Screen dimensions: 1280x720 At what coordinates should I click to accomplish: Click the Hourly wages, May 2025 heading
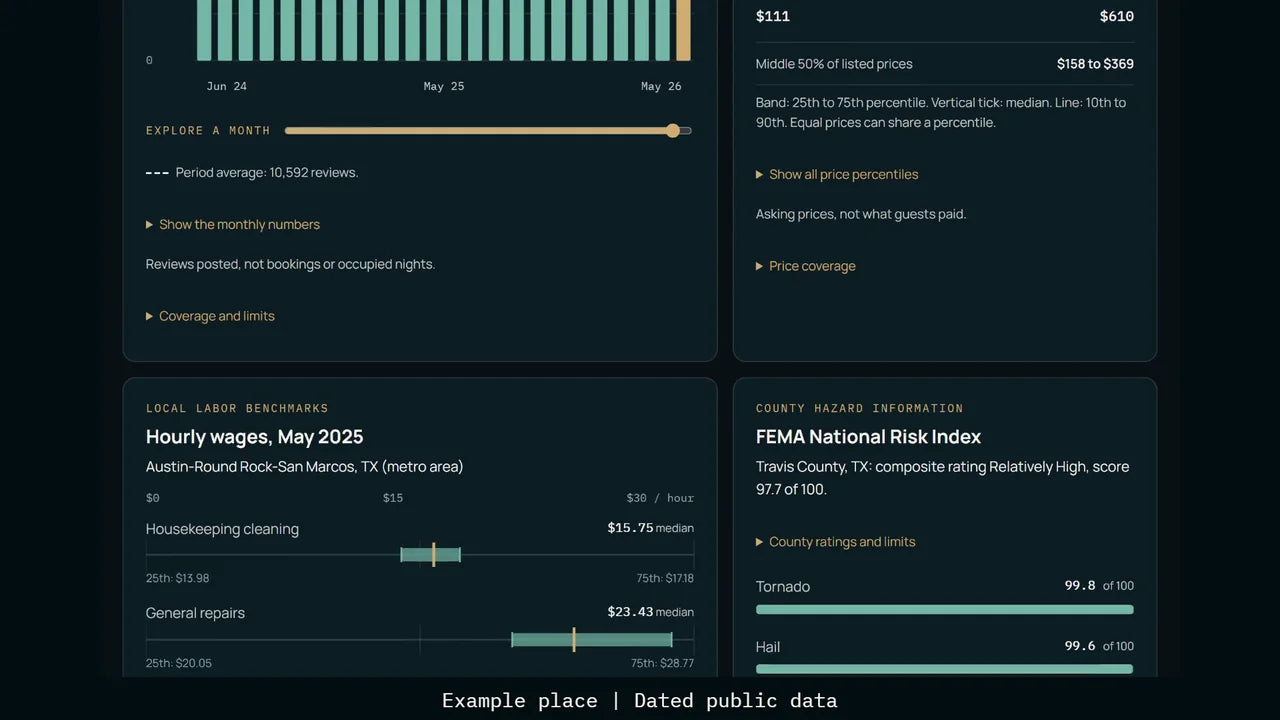[x=255, y=437]
